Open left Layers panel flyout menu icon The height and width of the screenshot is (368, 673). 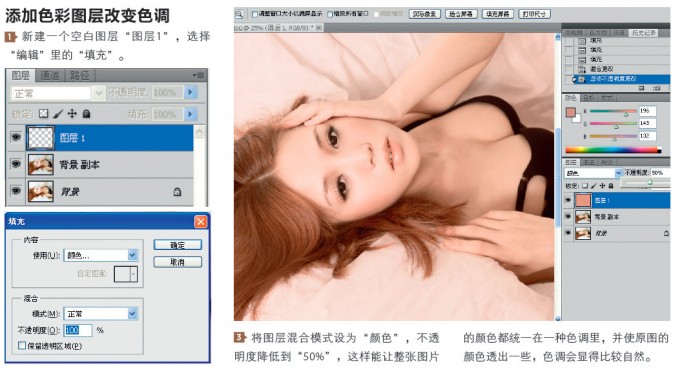199,75
